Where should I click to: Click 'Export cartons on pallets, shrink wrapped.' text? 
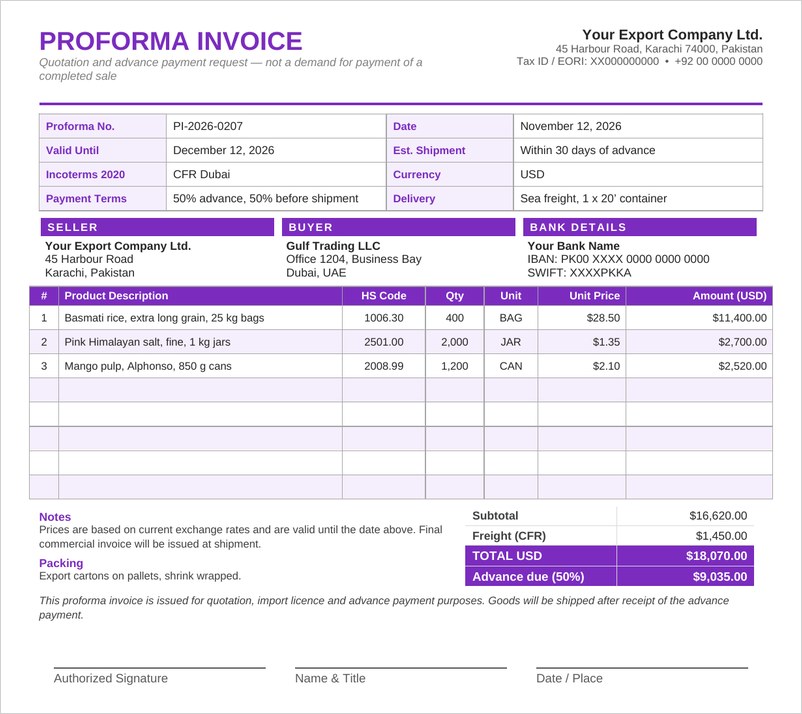(140, 576)
